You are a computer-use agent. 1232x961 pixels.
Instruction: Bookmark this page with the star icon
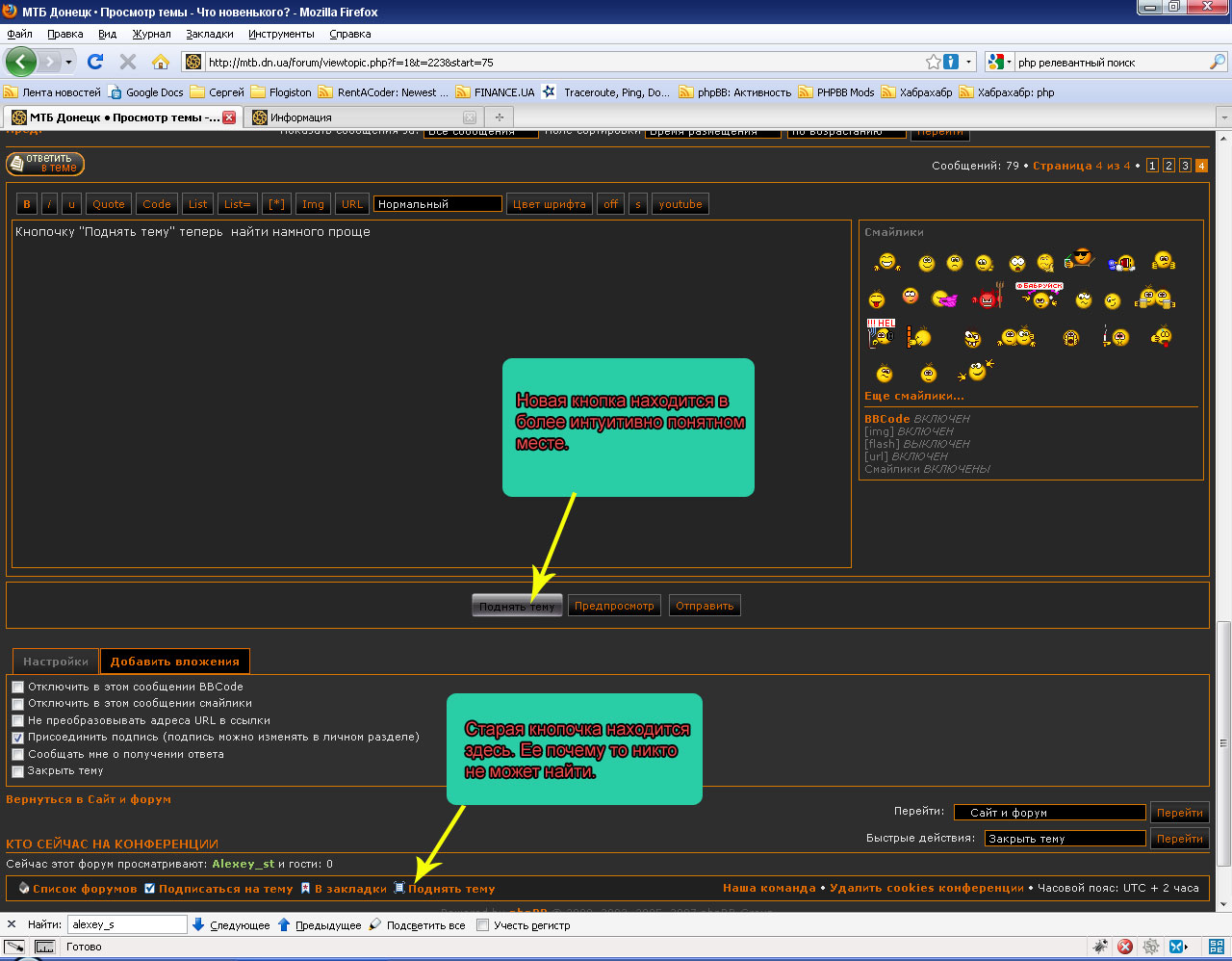(933, 62)
